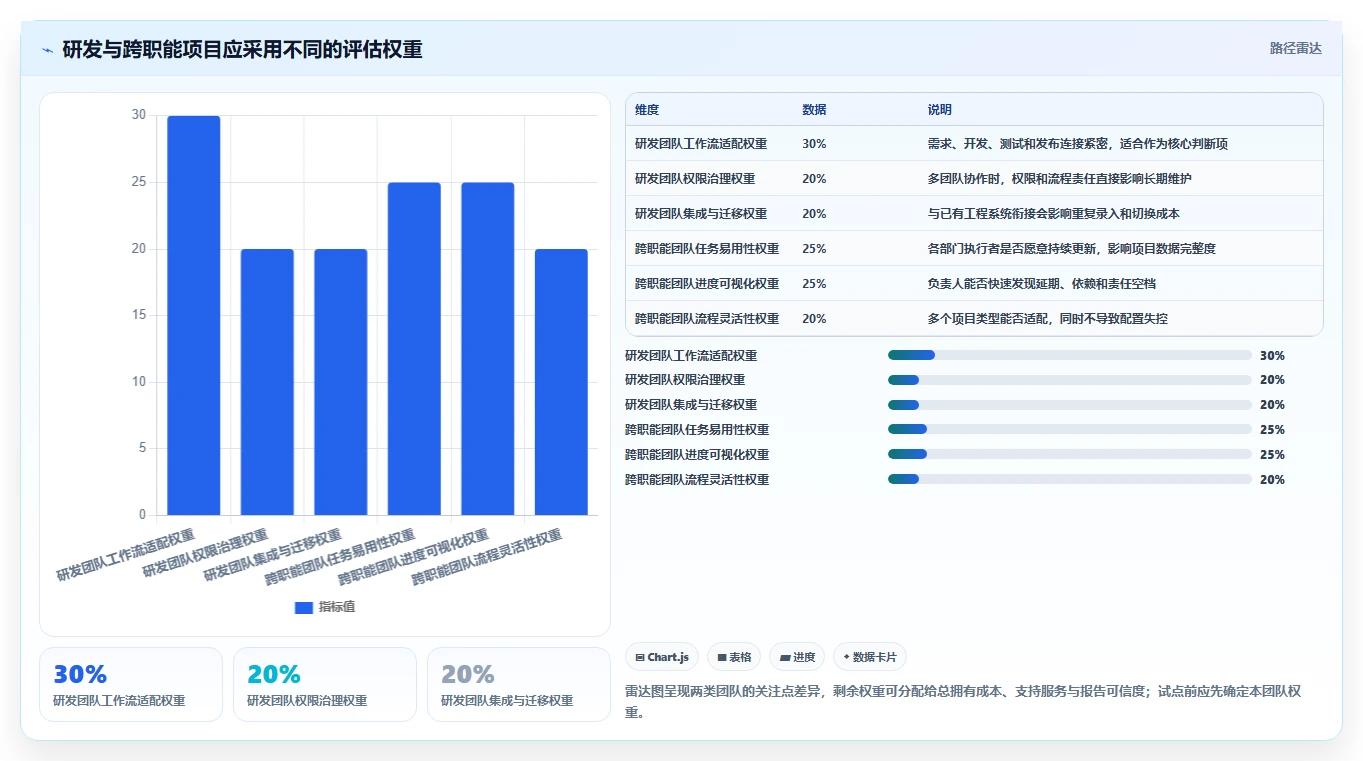
Task: Click the 数据卡片 chip
Action: point(870,657)
